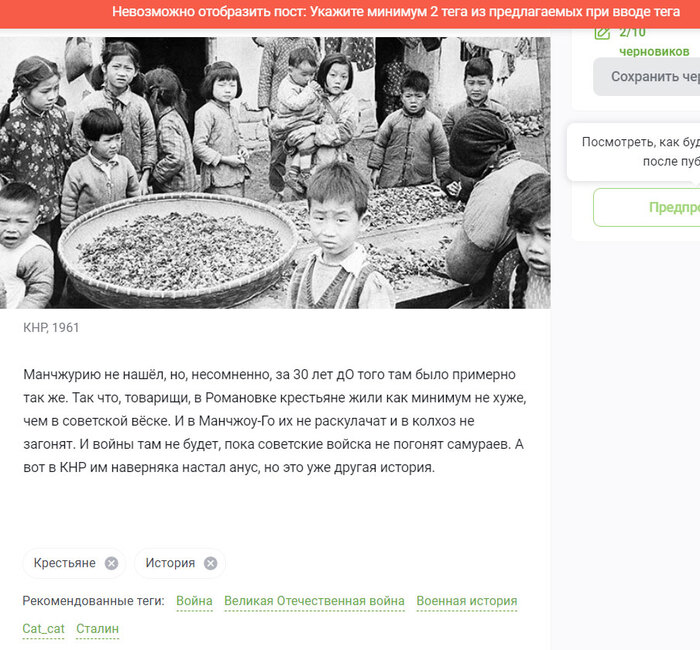Click the Посмотреть, как будет tooltip
Image resolution: width=700 pixels, height=650 pixels.
(634, 152)
